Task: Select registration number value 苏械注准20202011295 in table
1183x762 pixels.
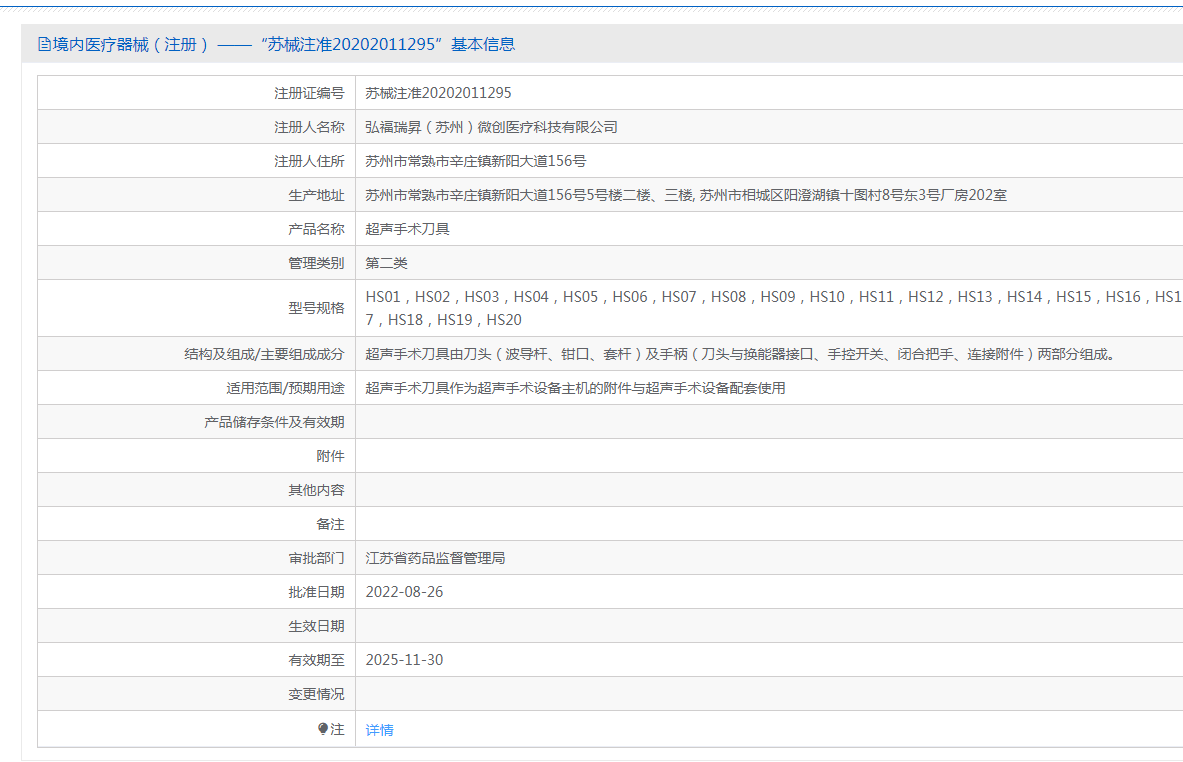Action: (438, 93)
